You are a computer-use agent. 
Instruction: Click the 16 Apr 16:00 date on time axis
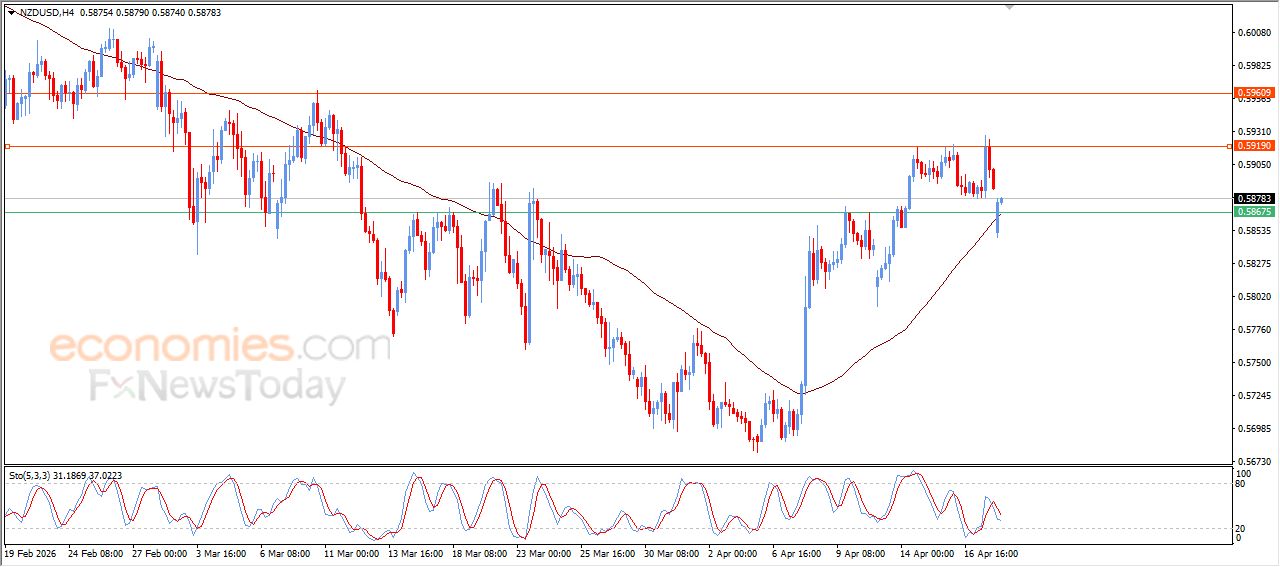point(991,552)
